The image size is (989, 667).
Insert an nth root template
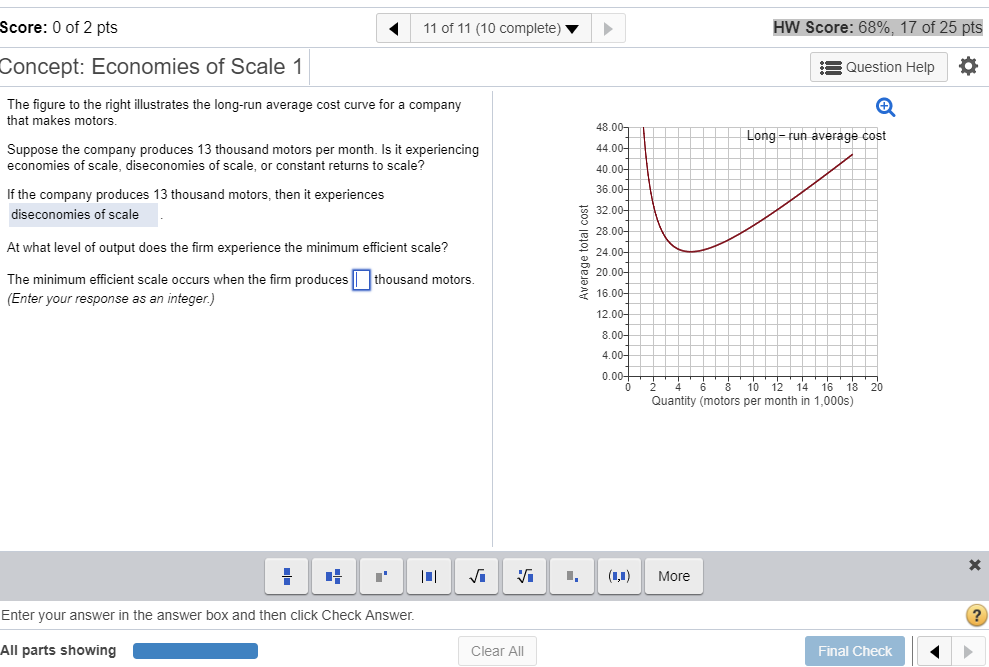tap(524, 576)
